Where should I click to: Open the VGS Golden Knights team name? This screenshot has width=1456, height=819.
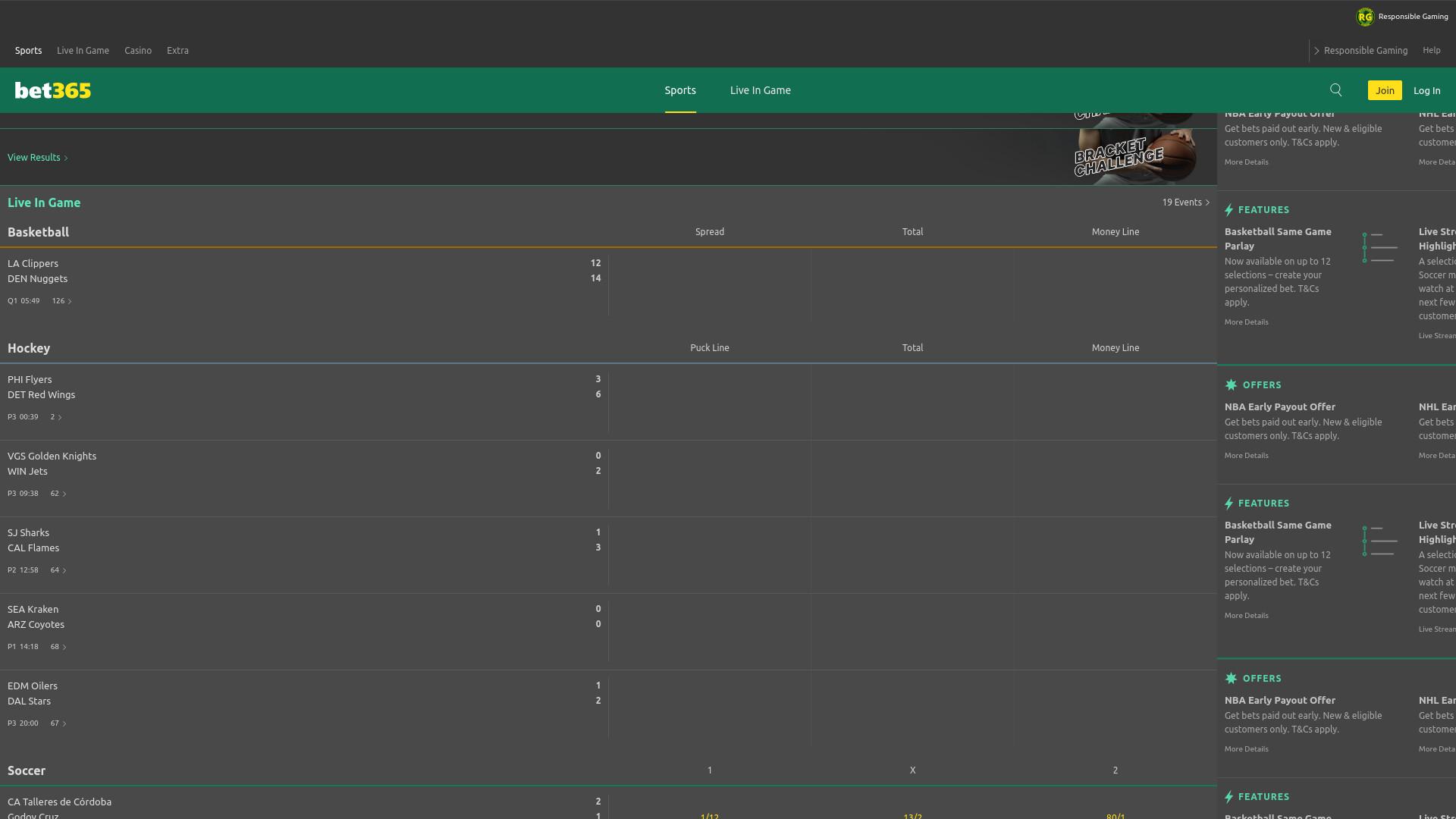[52, 456]
